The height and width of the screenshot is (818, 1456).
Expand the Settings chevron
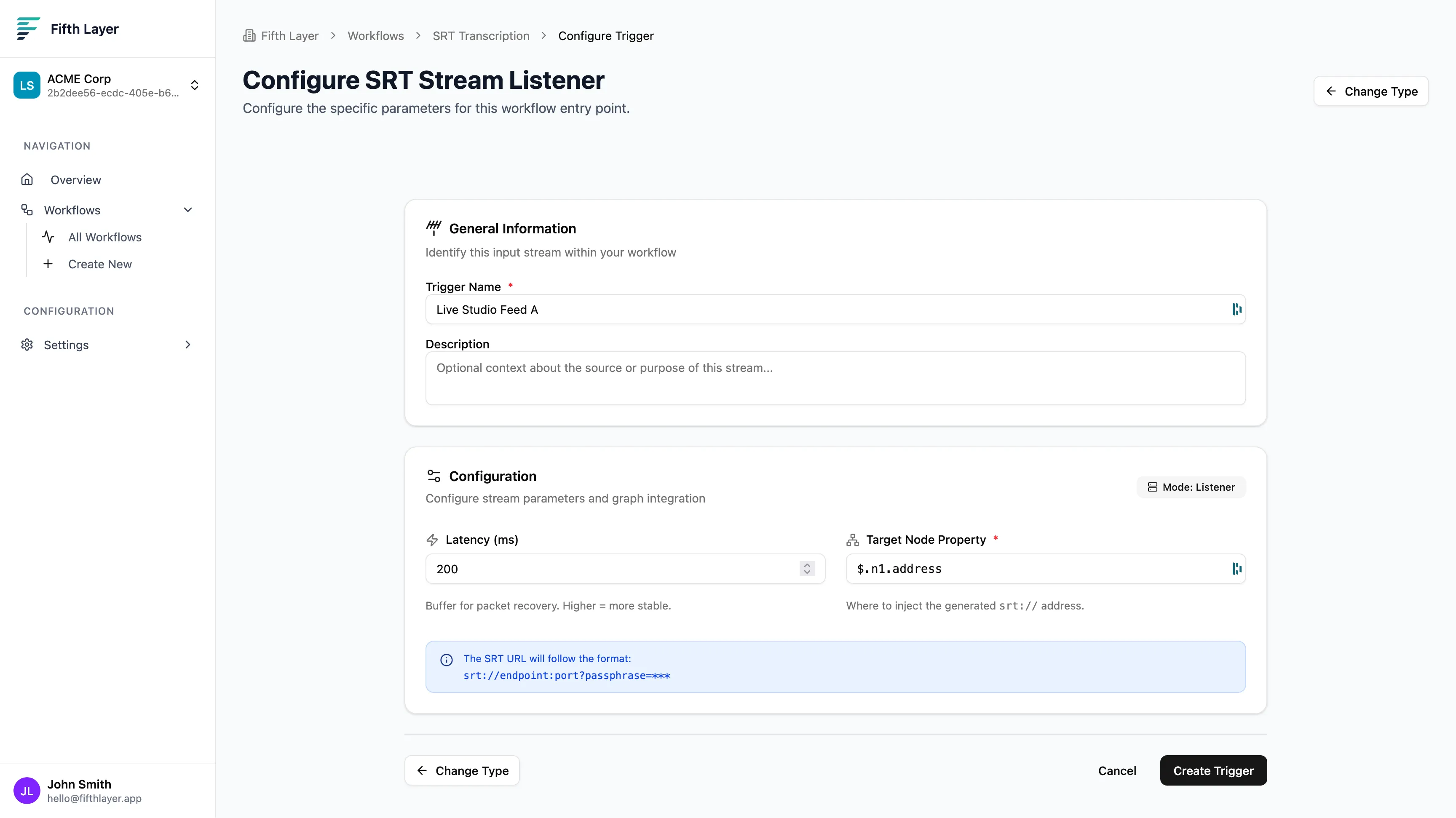click(x=188, y=345)
